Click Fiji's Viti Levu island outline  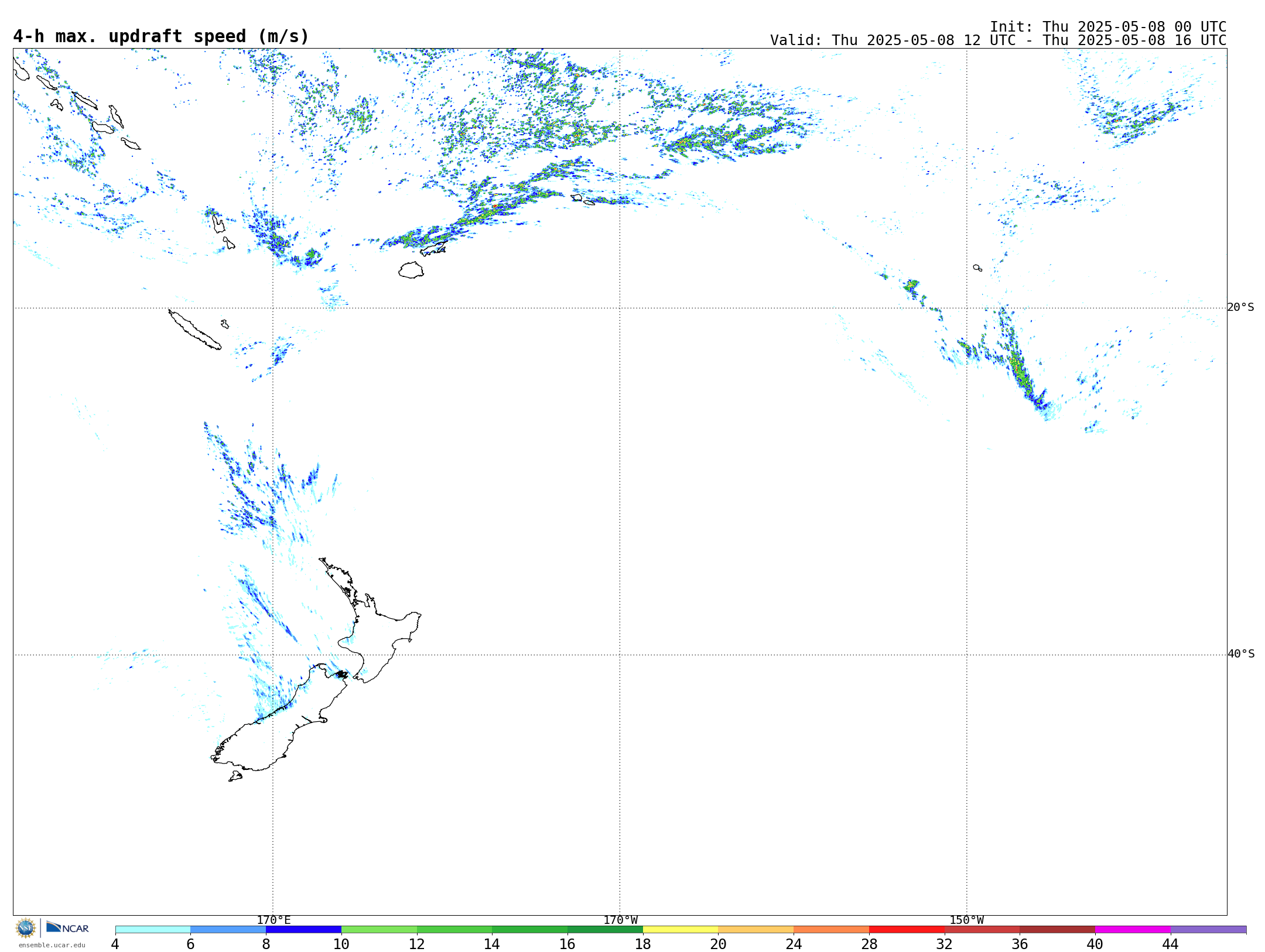[411, 270]
